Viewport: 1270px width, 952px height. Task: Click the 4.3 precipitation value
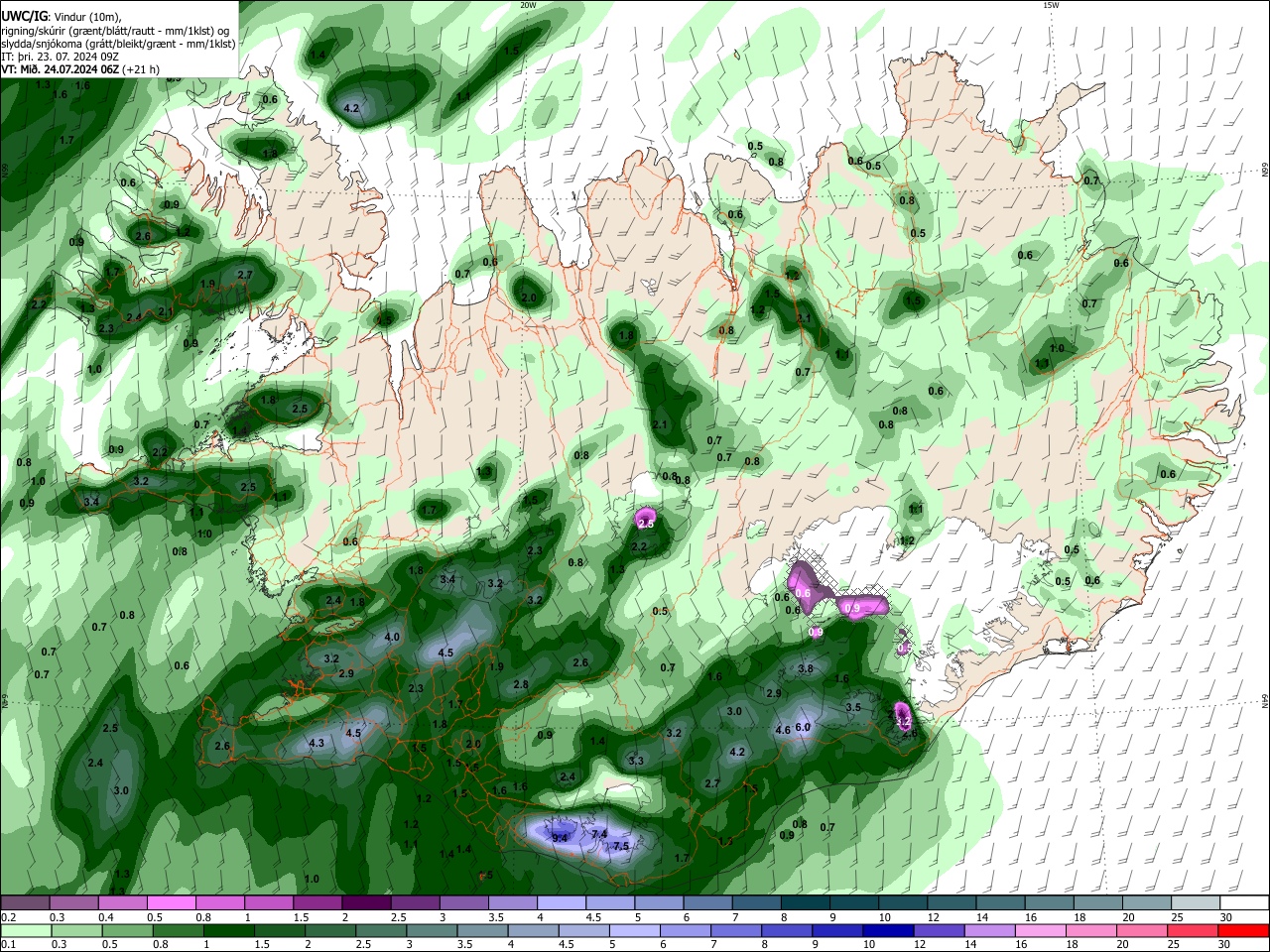(317, 743)
